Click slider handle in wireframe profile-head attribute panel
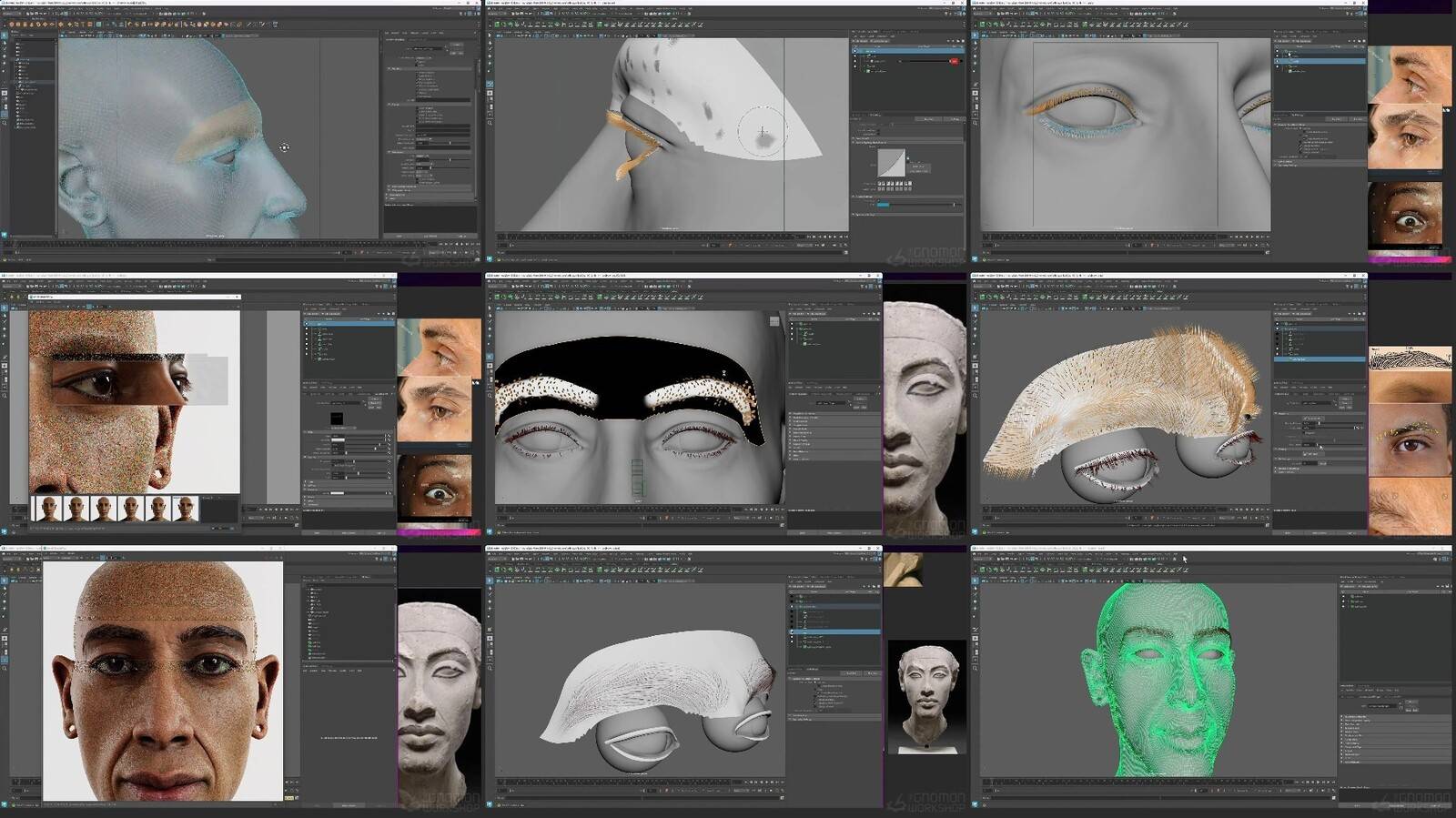This screenshot has height=818, width=1456. pyautogui.click(x=450, y=143)
